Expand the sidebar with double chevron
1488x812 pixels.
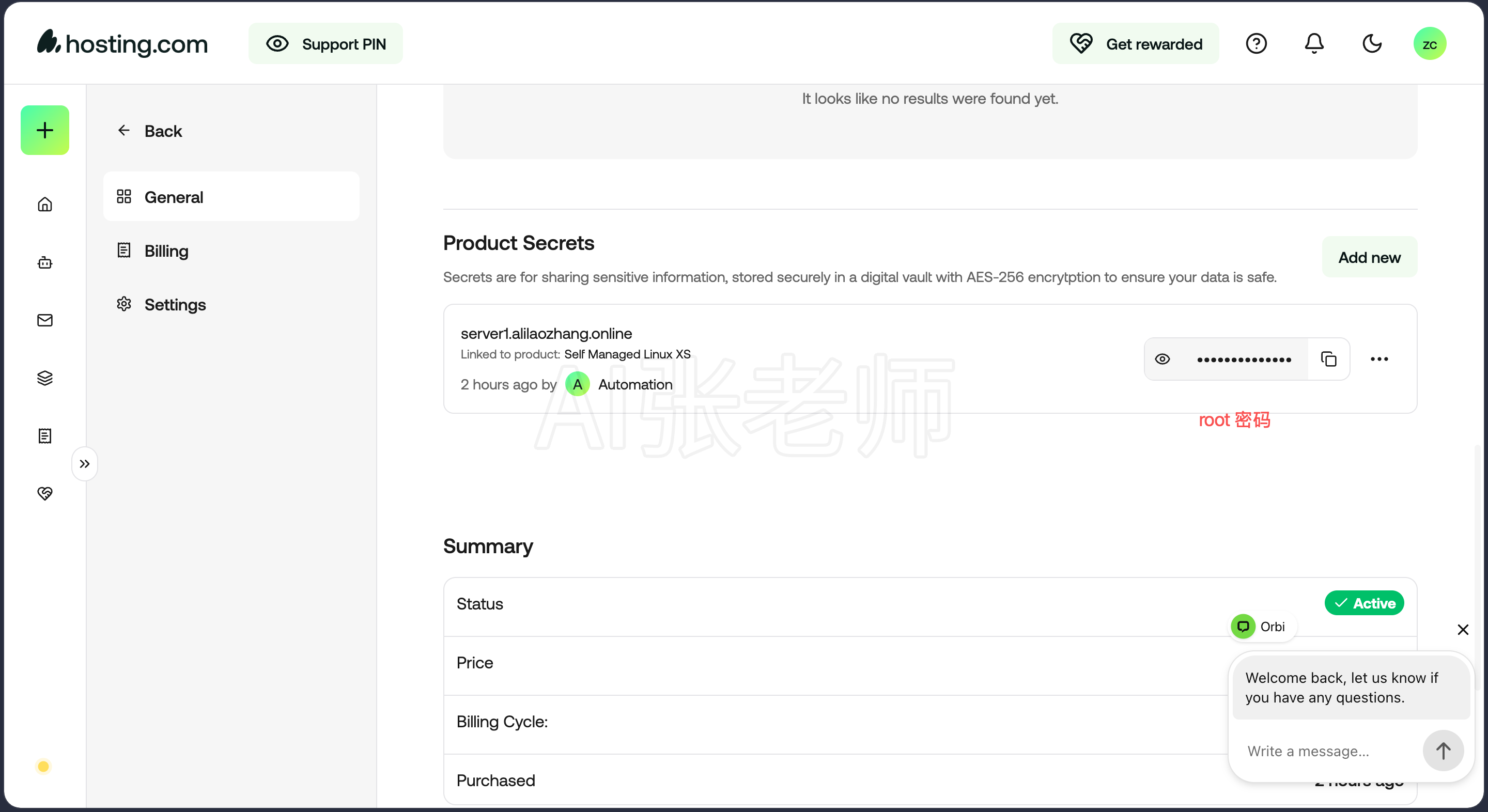[x=84, y=464]
